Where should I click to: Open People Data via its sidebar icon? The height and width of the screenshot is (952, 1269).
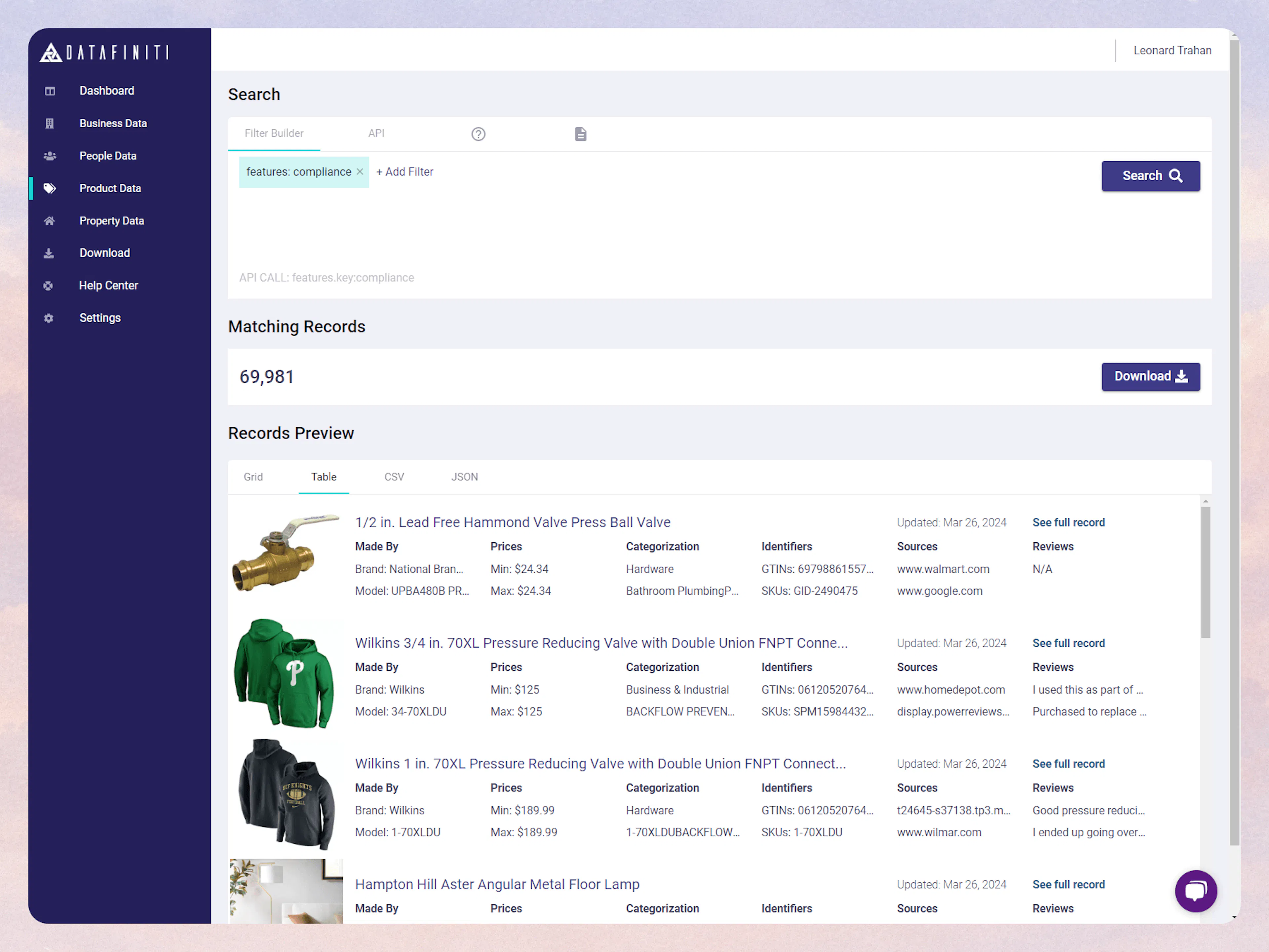point(50,155)
